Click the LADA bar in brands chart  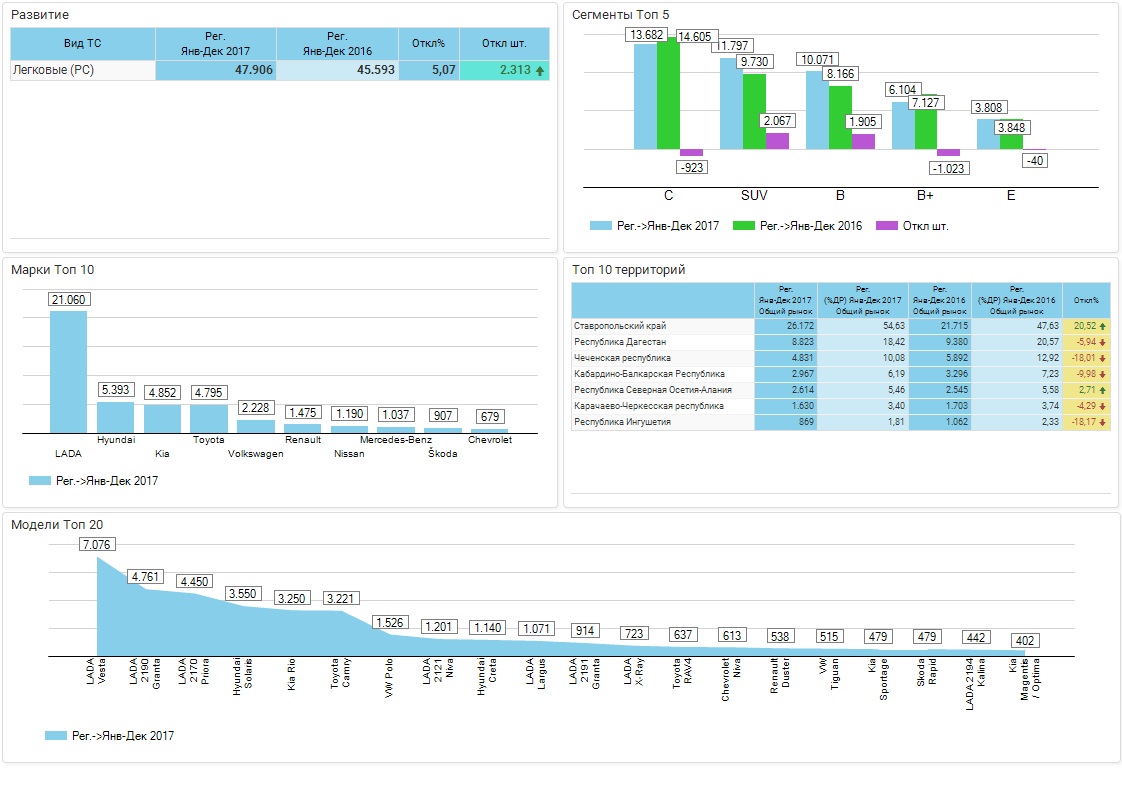point(68,371)
